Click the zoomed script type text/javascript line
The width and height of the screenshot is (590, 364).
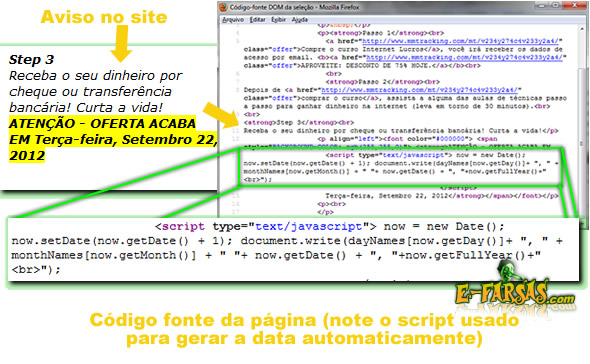click(329, 227)
